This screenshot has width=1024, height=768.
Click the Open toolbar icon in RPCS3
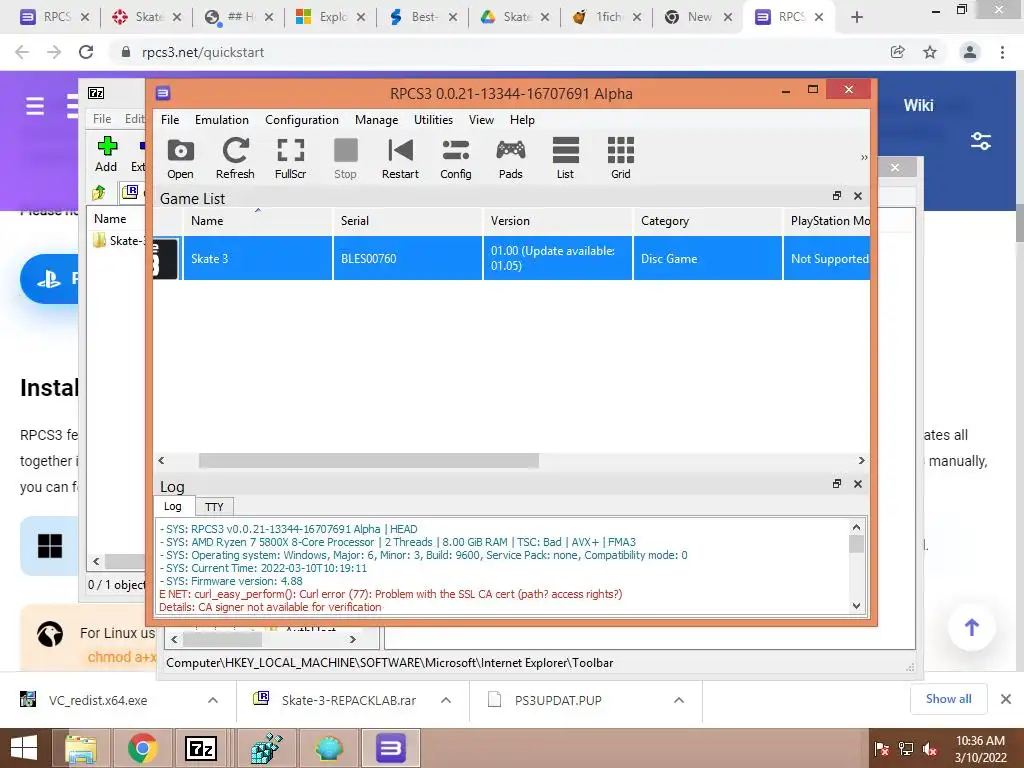(x=180, y=158)
